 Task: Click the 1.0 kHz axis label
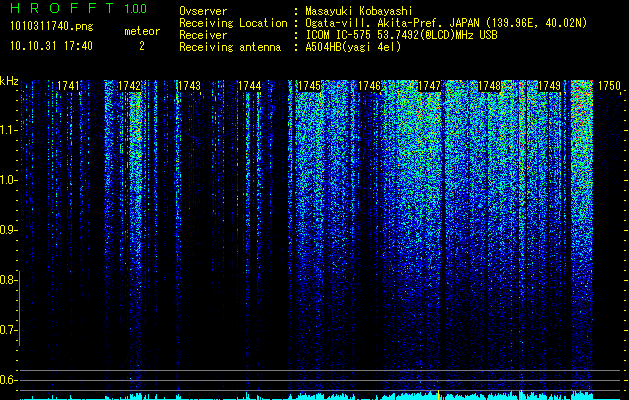tap(8, 180)
